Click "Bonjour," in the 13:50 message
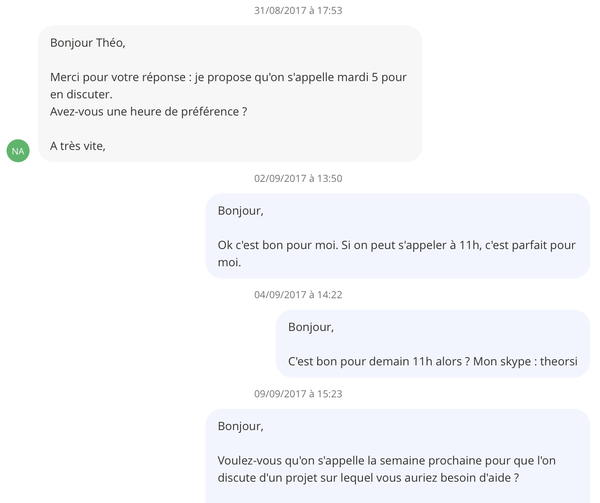The image size is (600, 503). click(x=240, y=210)
